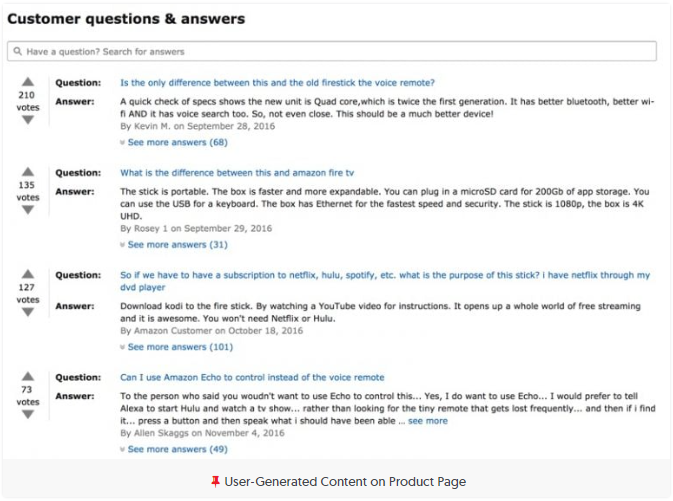Screen dimensions: 673x501
Task: Downvote the 127-vote subscription question
Action: click(27, 312)
